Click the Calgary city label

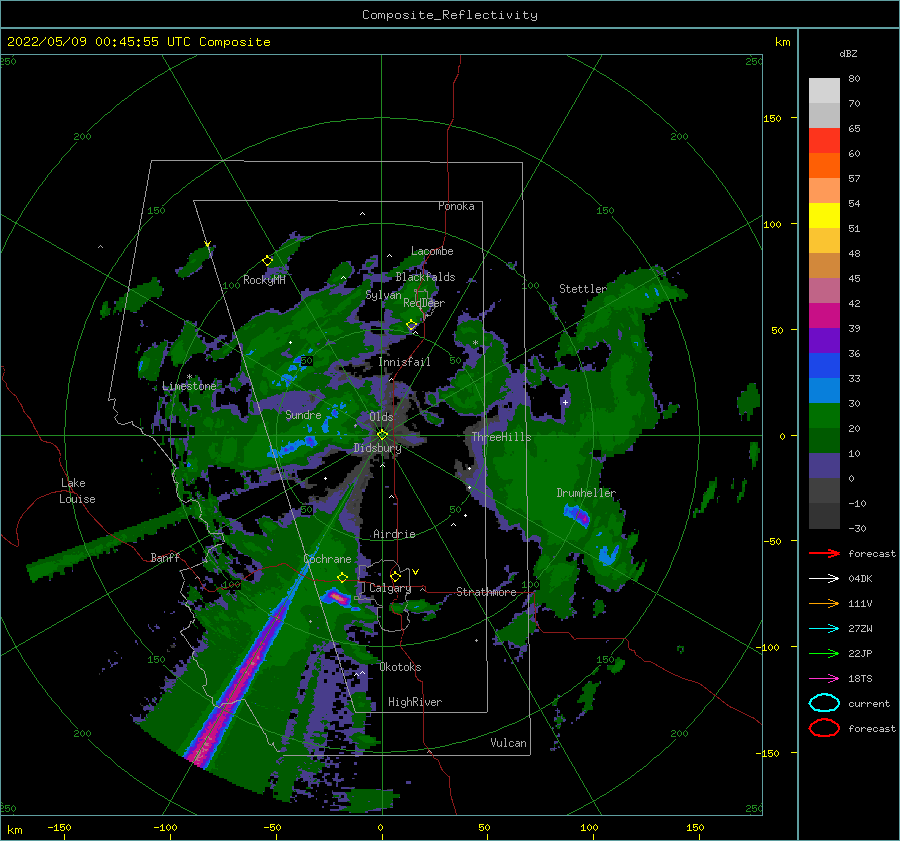390,588
